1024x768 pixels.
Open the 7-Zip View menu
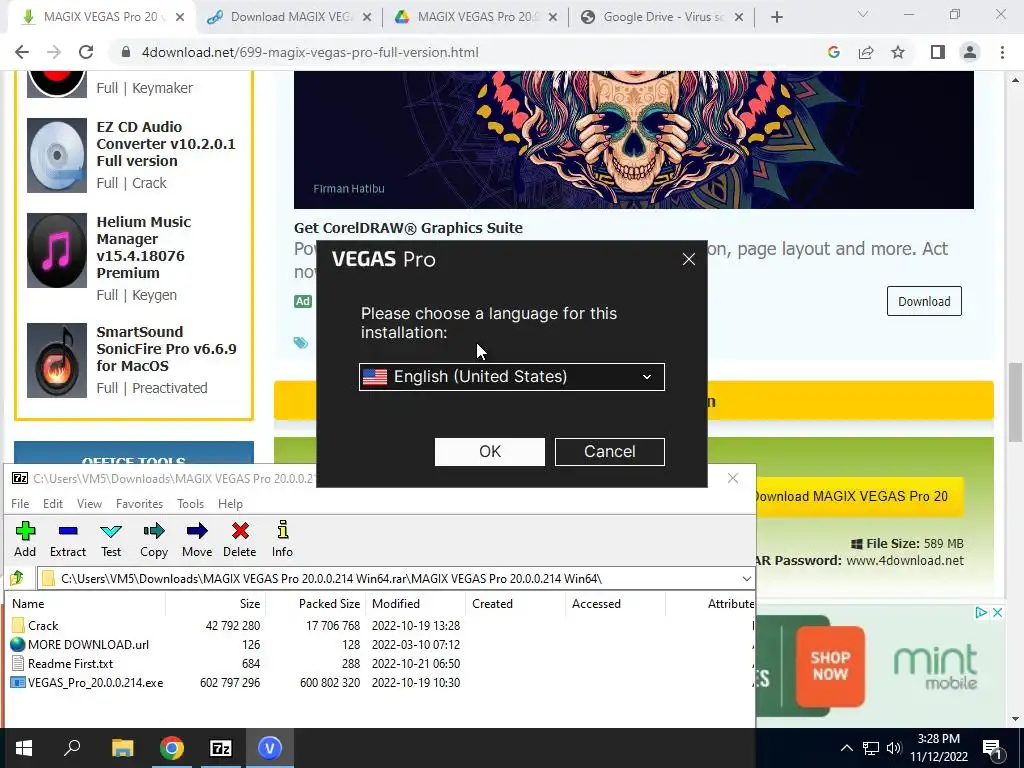[89, 504]
